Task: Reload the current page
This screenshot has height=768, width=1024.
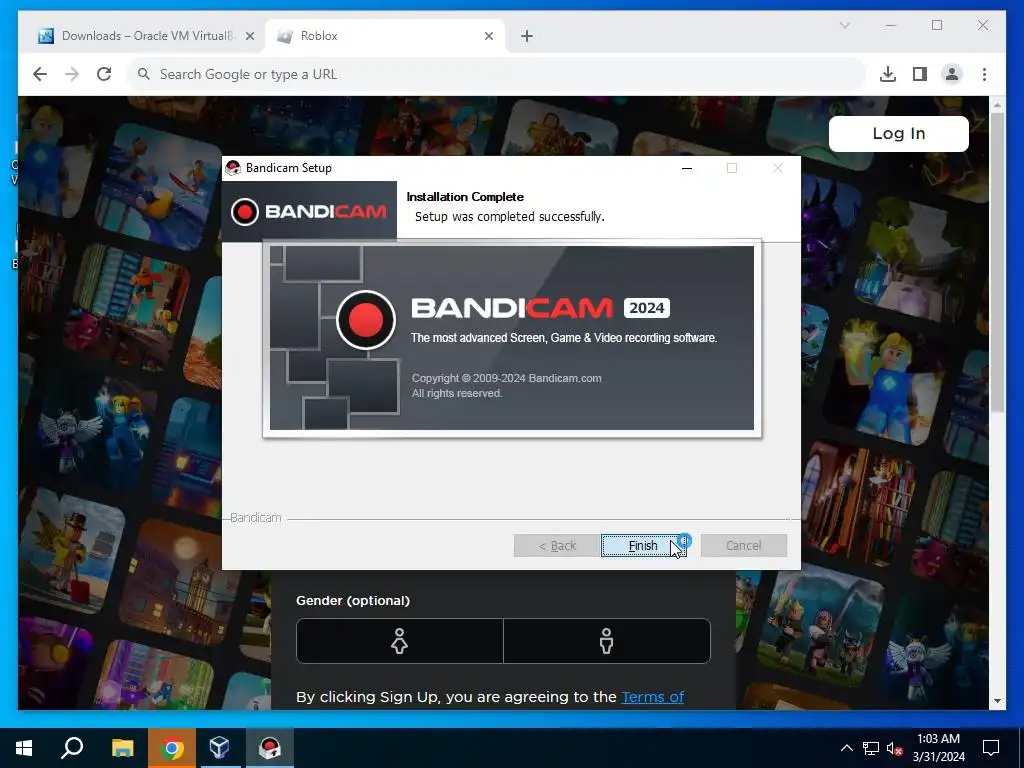Action: (x=104, y=74)
